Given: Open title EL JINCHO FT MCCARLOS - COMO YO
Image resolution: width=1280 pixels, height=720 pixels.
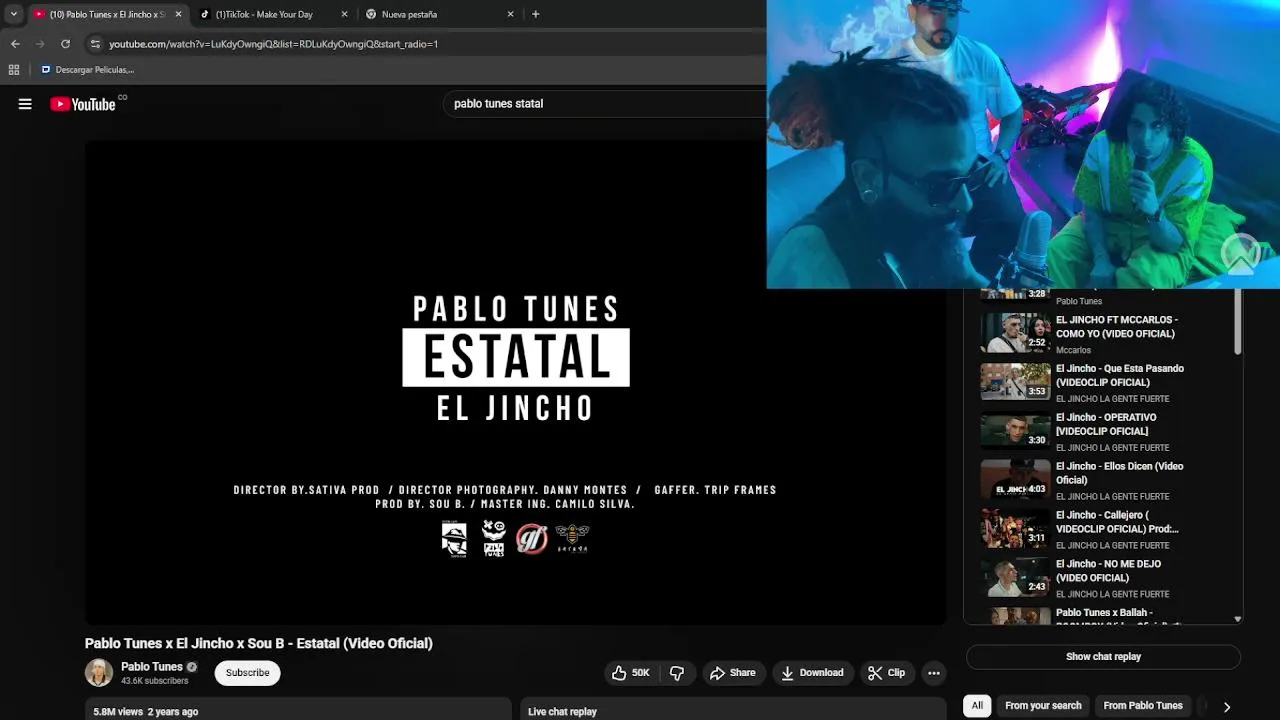Looking at the screenshot, I should tap(1116, 327).
